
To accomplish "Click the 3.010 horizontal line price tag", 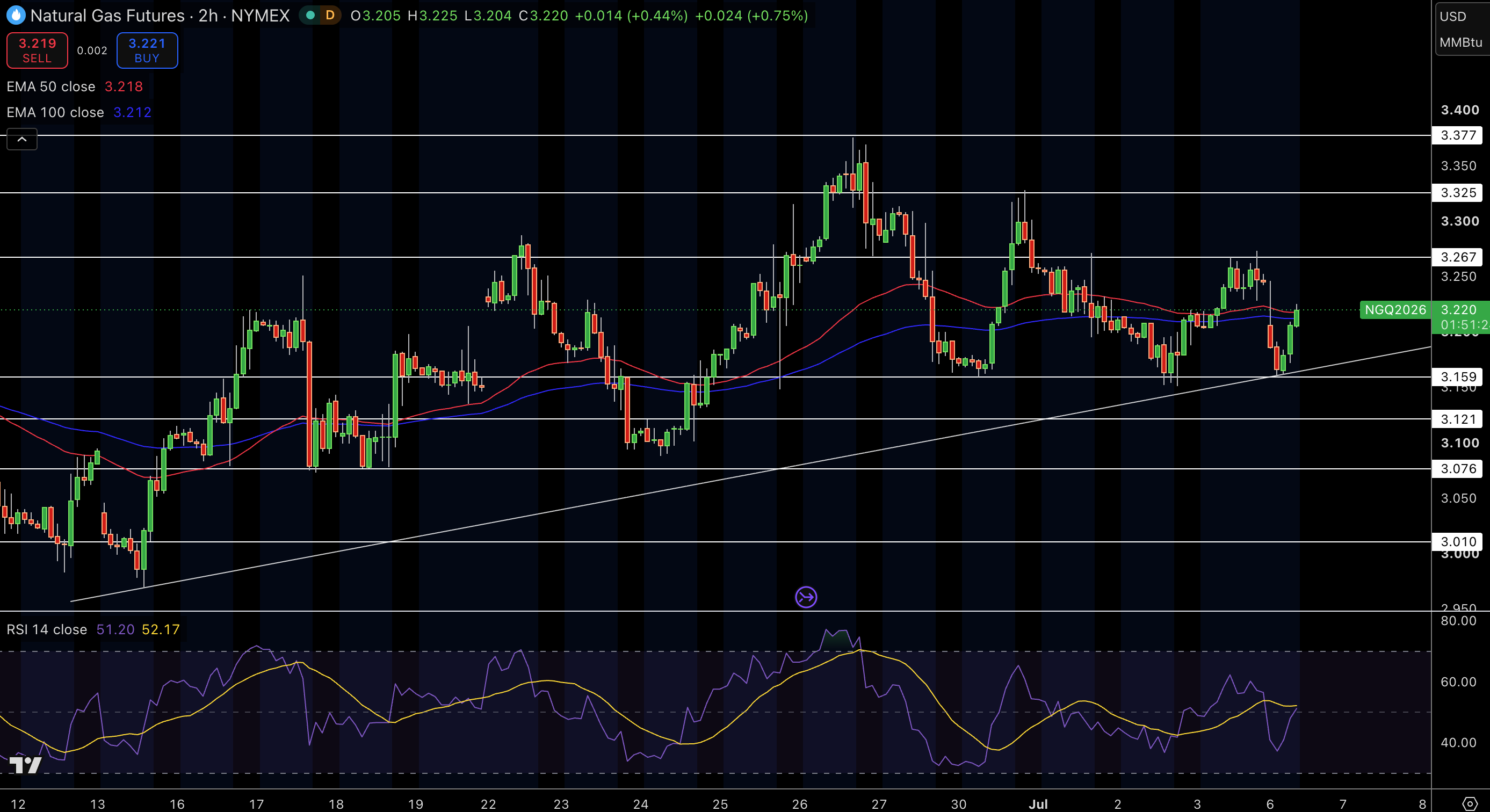I will 1458,542.
